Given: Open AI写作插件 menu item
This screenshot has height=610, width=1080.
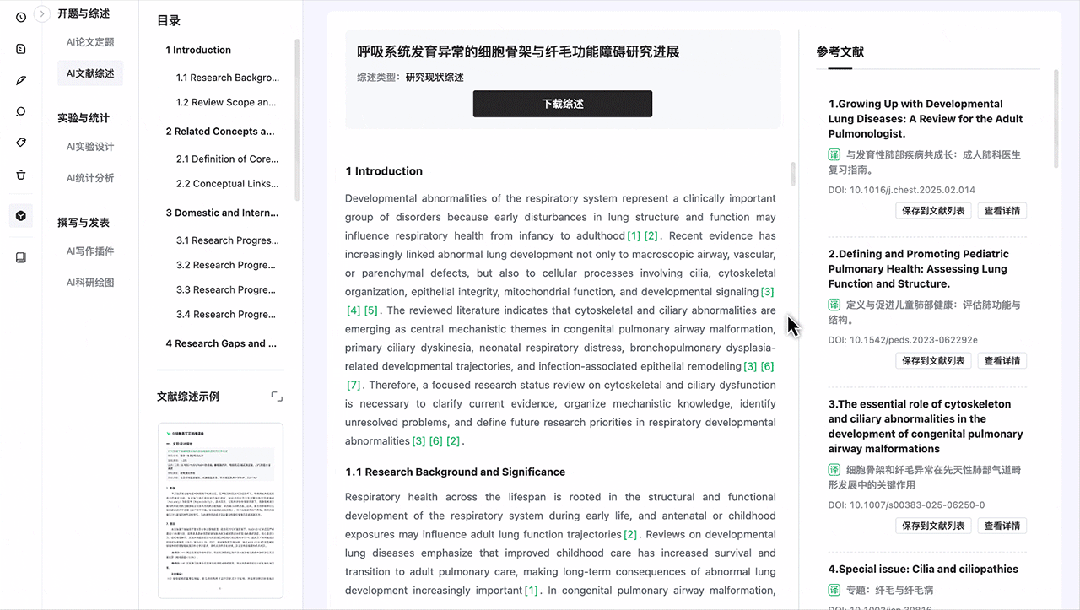Looking at the screenshot, I should [x=90, y=251].
